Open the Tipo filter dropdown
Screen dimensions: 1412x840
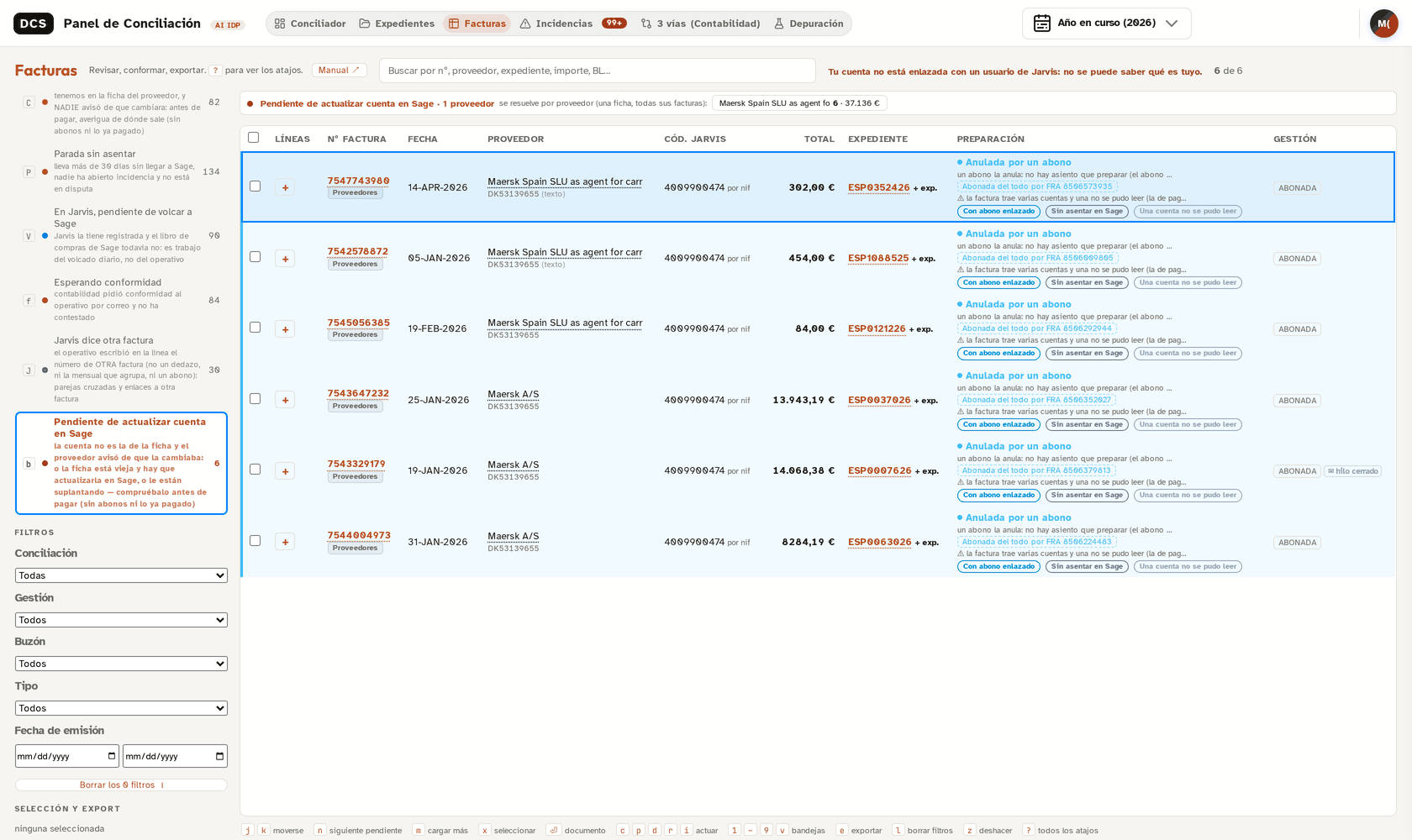(121, 708)
